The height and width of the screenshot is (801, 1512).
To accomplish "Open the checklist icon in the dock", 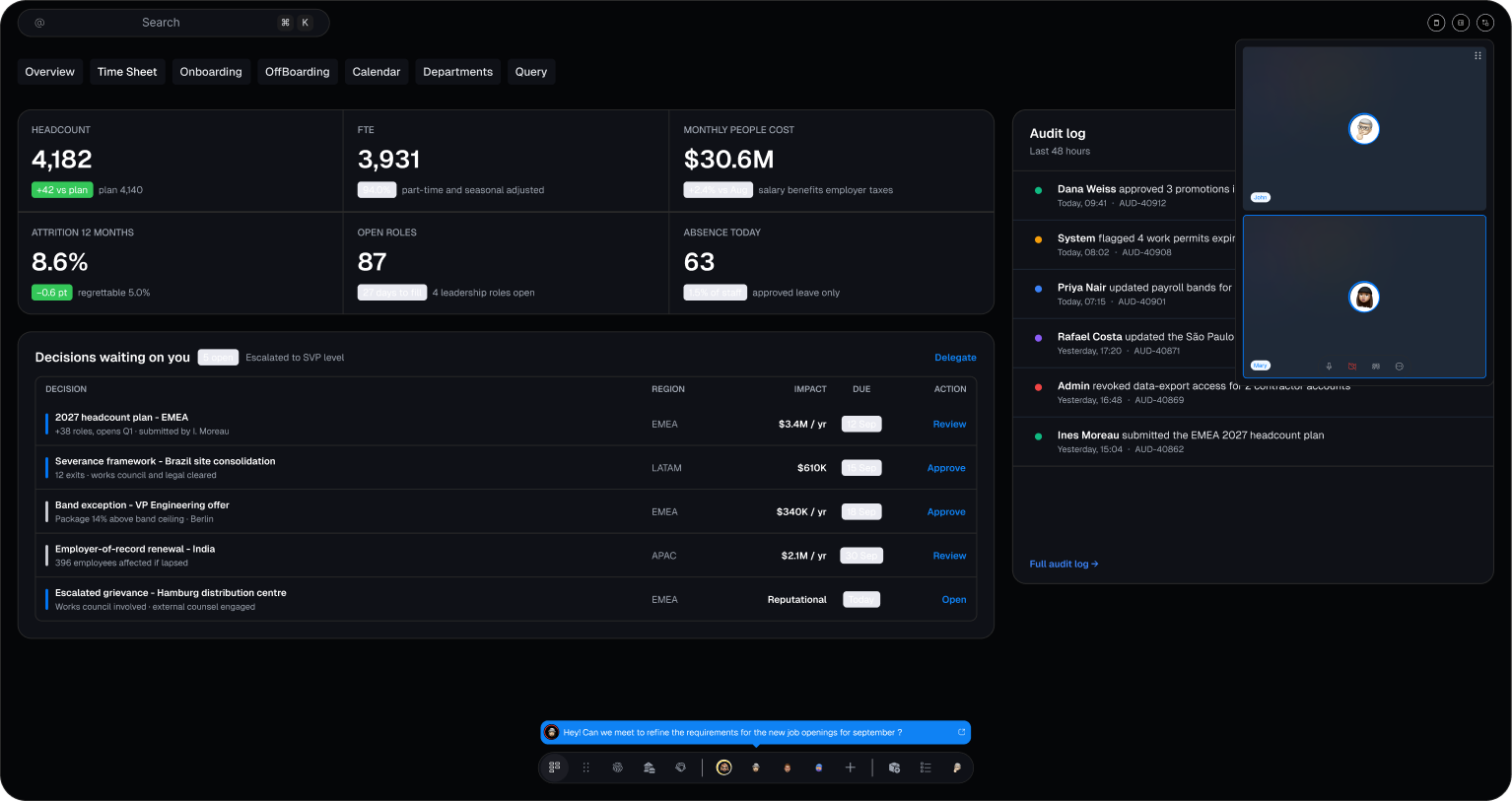I will coord(926,768).
